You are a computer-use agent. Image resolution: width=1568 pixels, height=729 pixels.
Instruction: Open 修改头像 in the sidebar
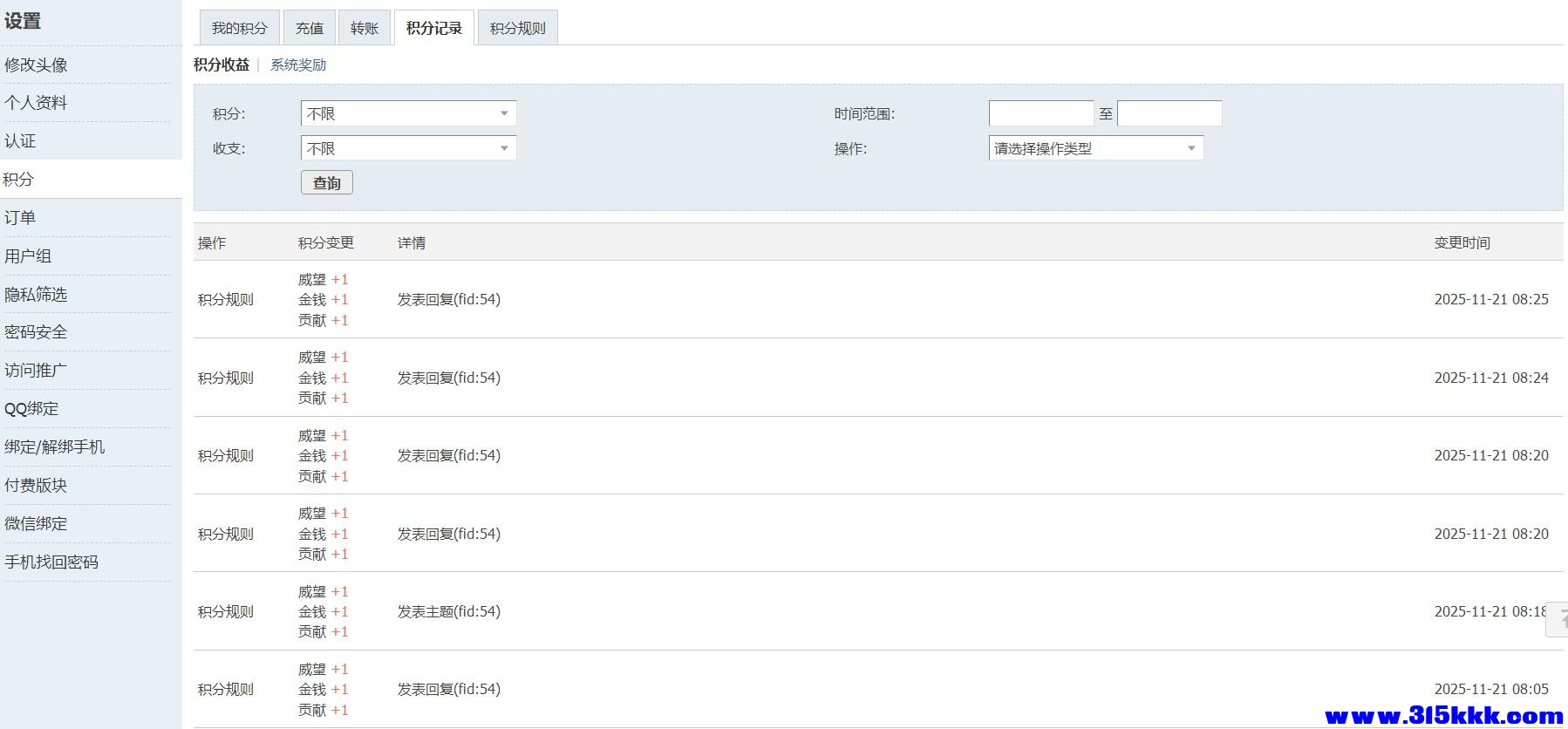click(36, 65)
